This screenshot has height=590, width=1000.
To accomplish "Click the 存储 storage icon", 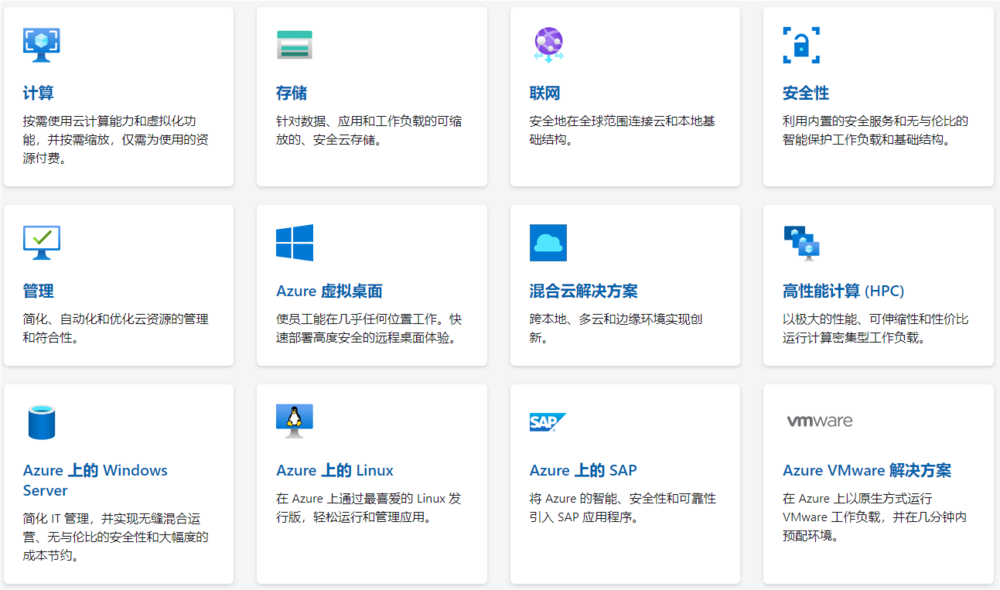I will coord(295,45).
